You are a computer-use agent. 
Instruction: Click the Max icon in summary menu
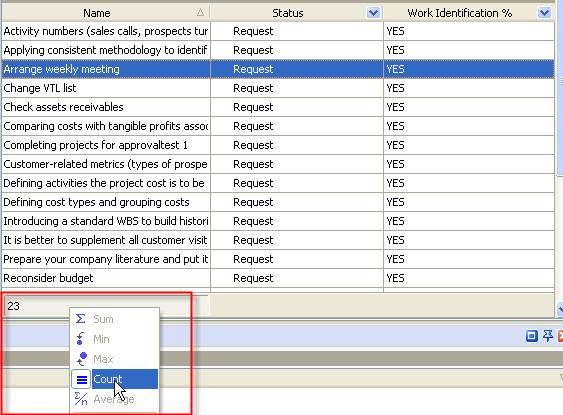(82, 359)
